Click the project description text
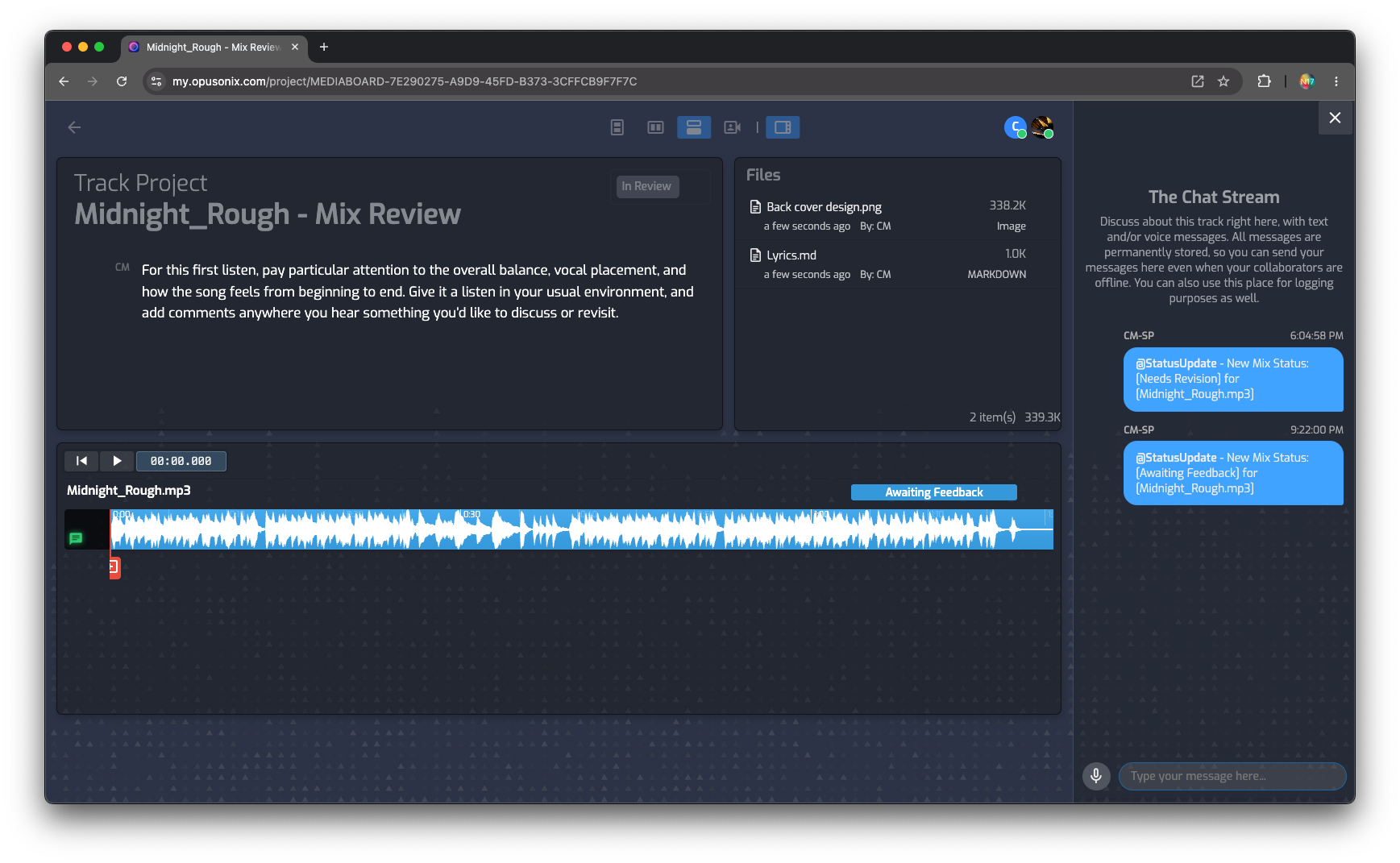This screenshot has height=863, width=1400. (418, 292)
